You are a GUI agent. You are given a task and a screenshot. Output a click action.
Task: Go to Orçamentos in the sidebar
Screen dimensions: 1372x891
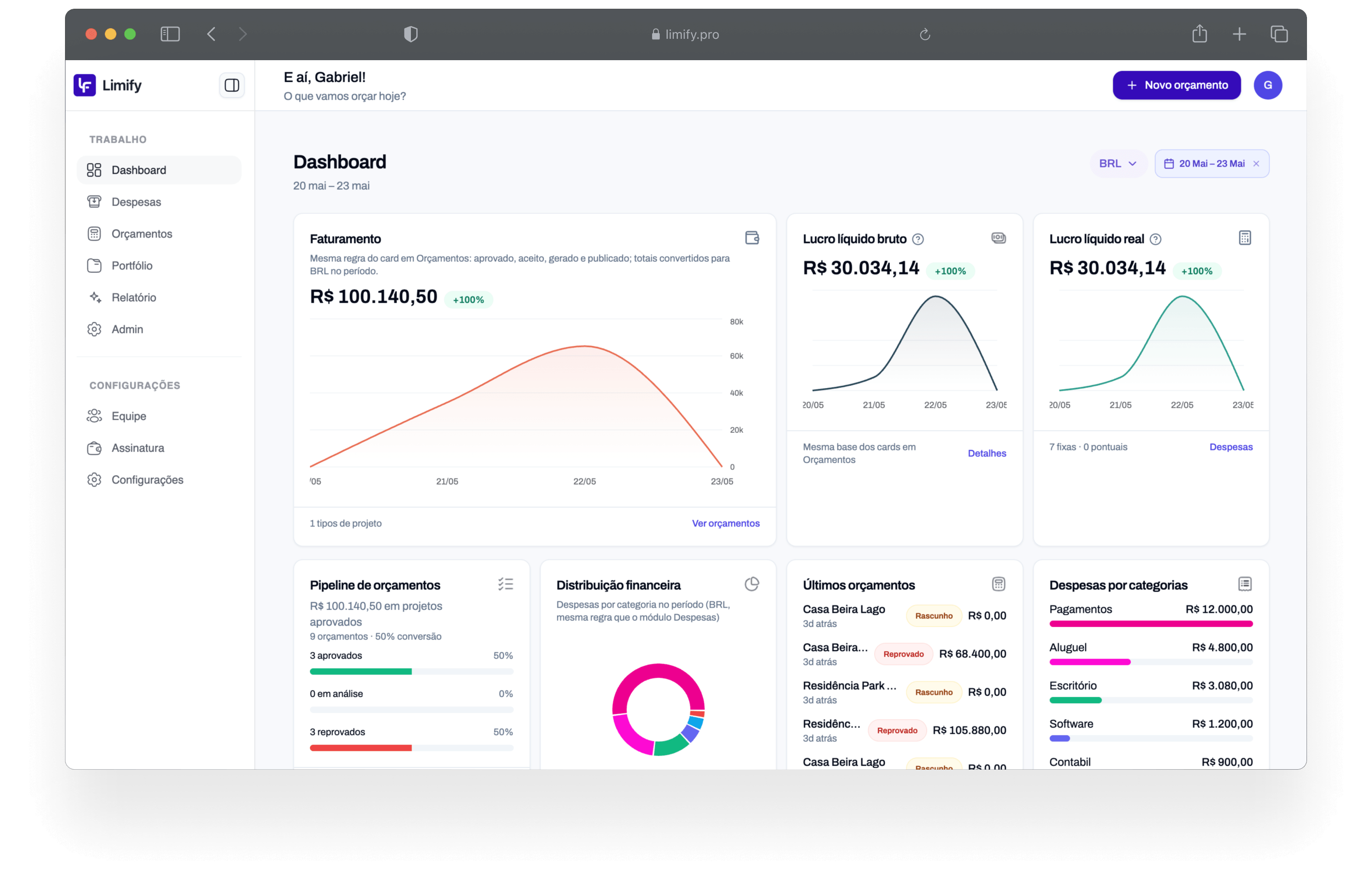[x=159, y=233]
